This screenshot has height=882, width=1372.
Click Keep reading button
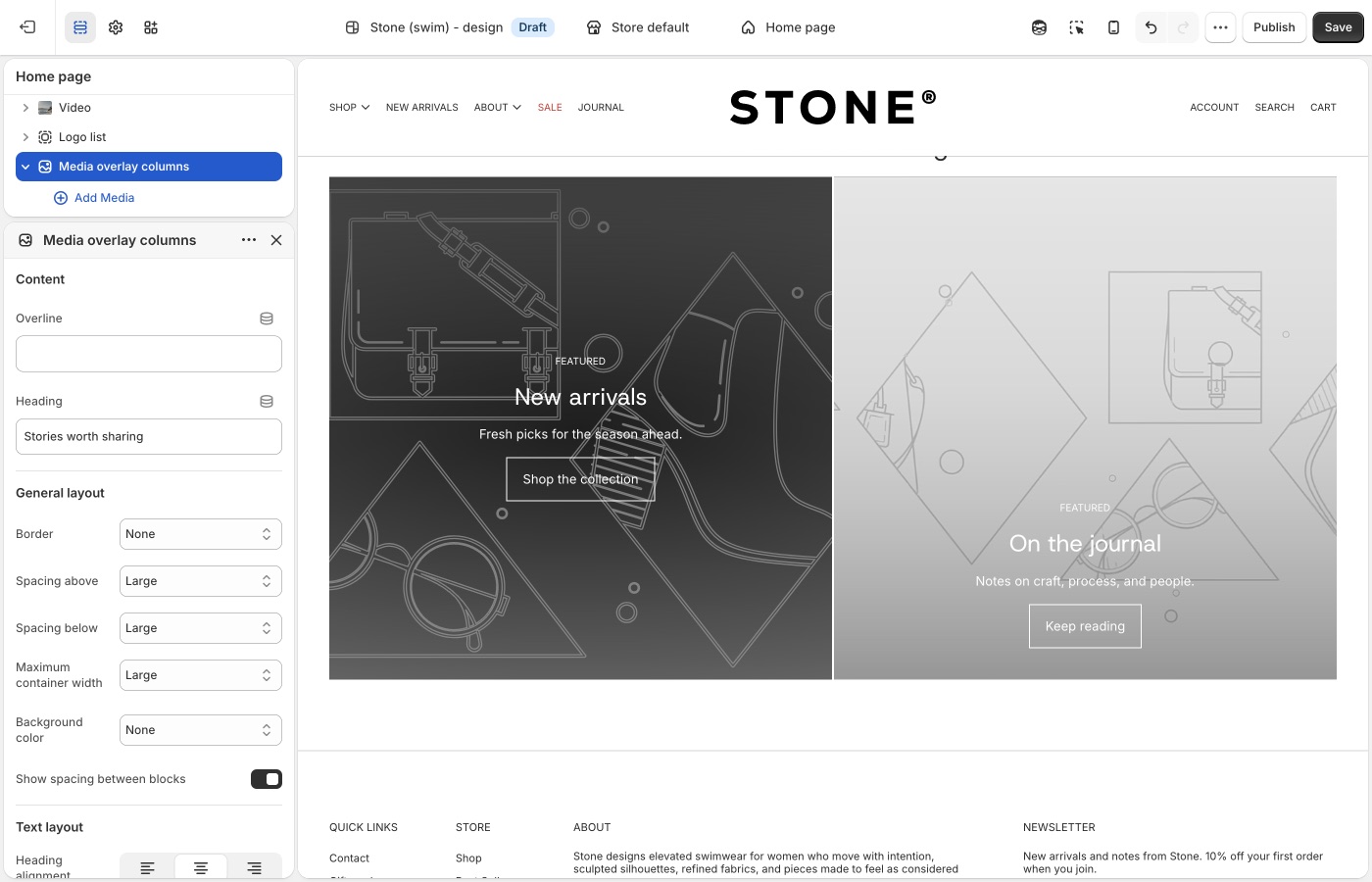(1085, 626)
